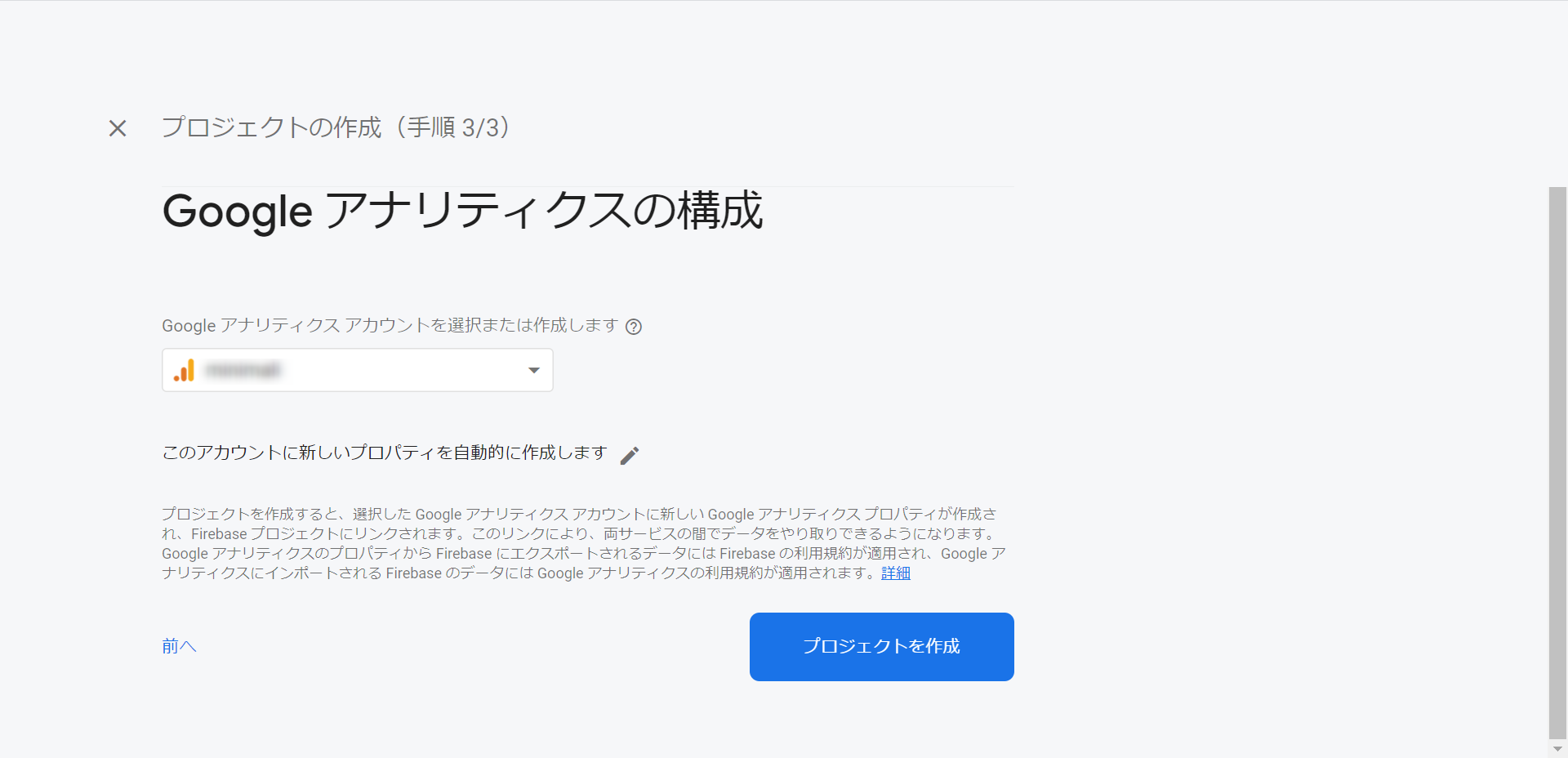This screenshot has width=1568, height=758.
Task: Open the 詳細 details link
Action: tap(895, 573)
